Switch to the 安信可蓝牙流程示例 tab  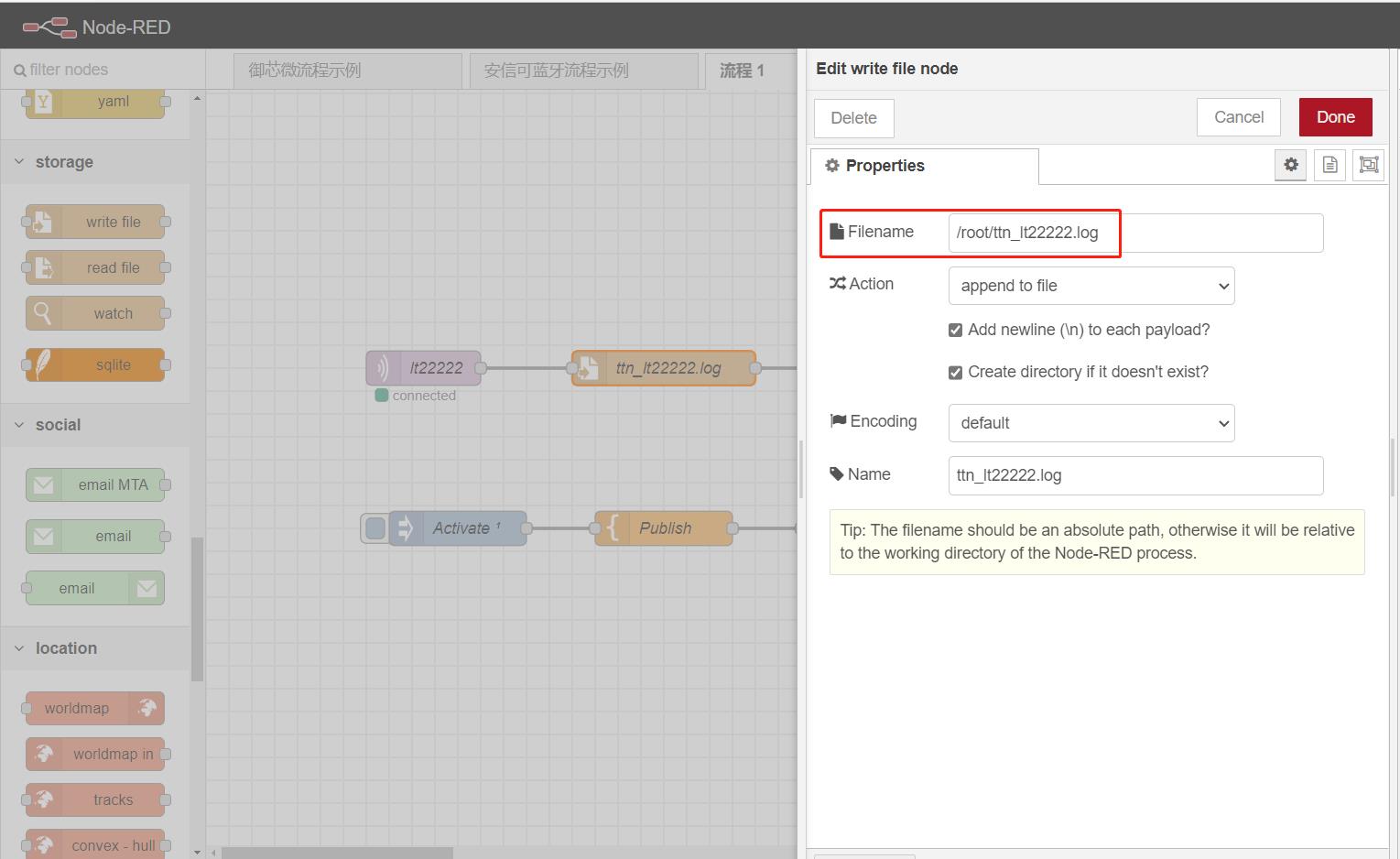point(583,71)
